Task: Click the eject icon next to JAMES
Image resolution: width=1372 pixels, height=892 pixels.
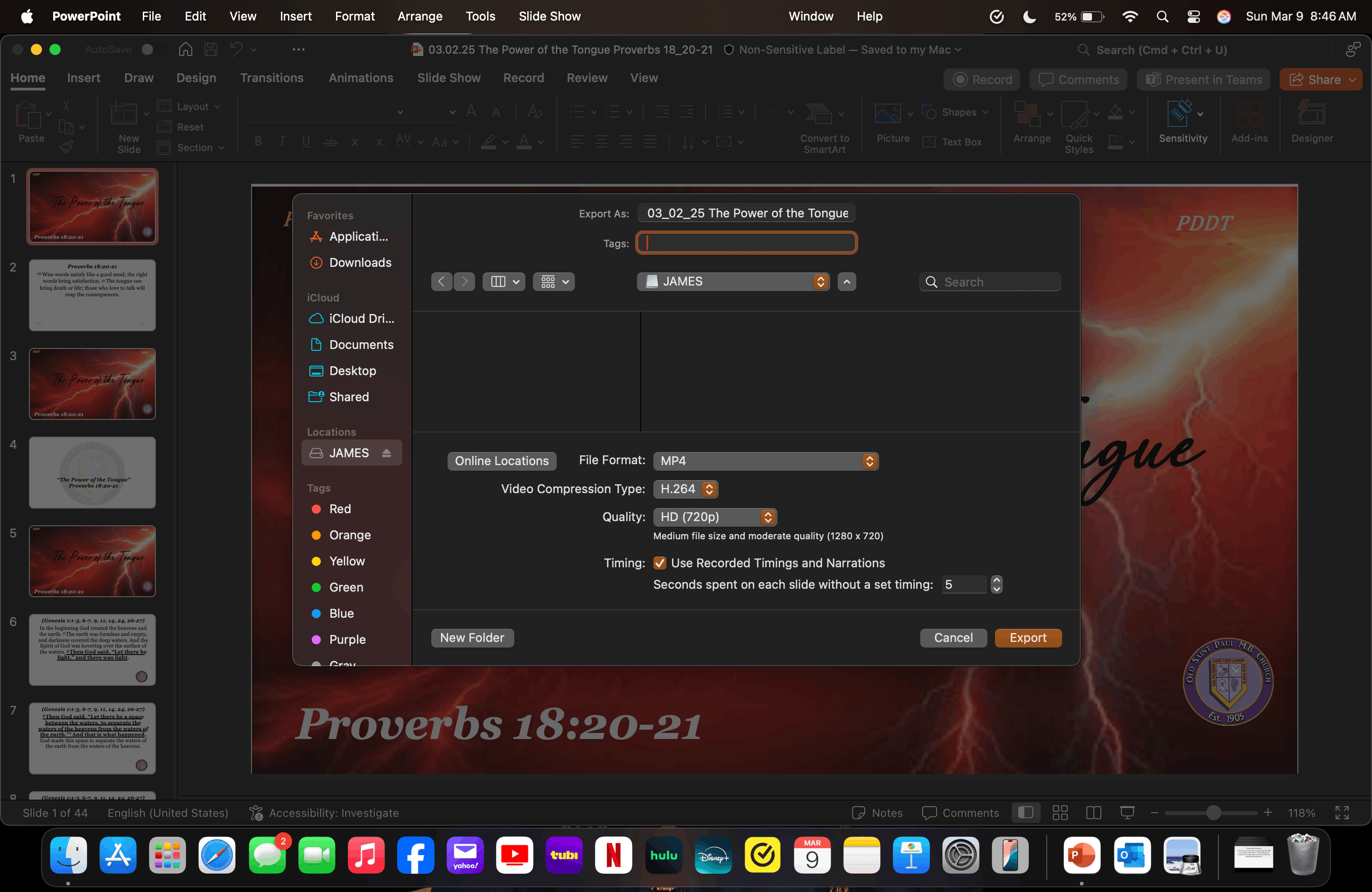Action: [386, 453]
